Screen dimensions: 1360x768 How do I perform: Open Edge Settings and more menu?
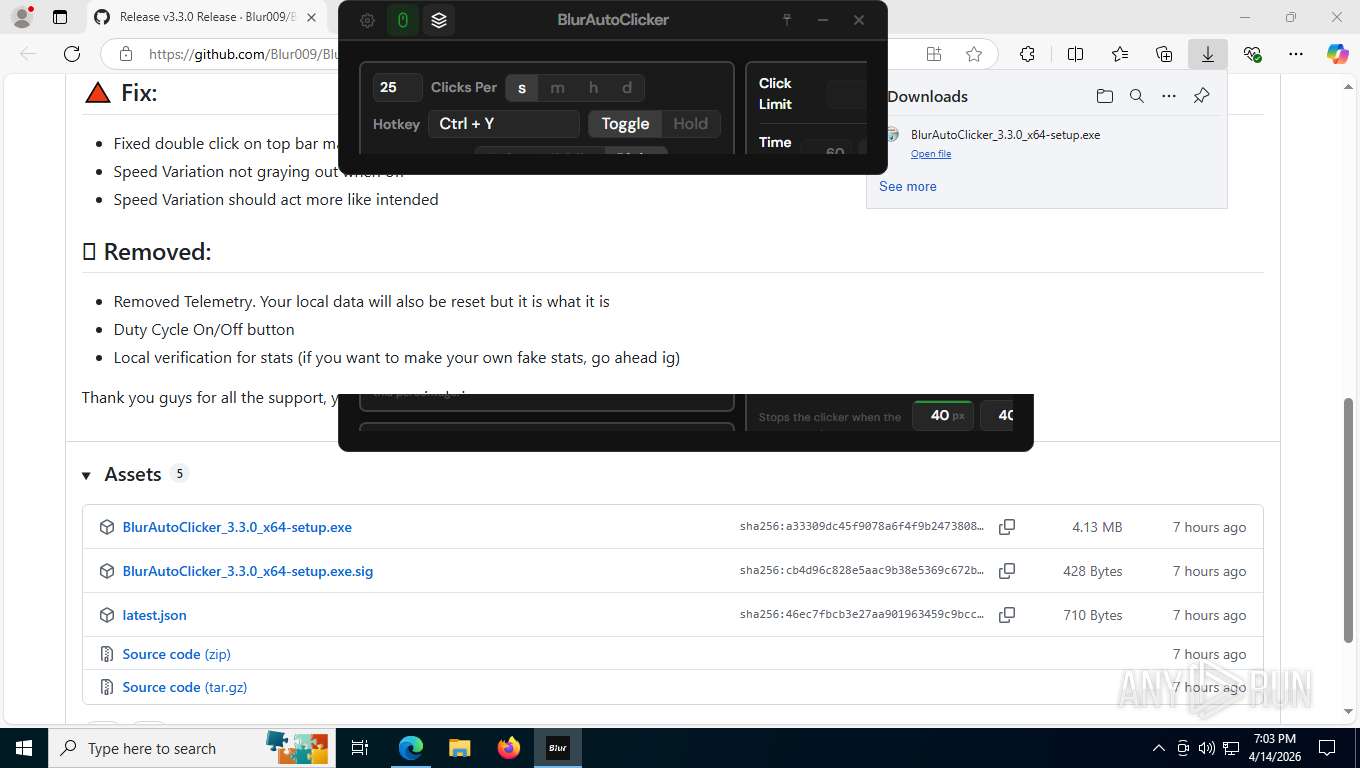click(1296, 54)
